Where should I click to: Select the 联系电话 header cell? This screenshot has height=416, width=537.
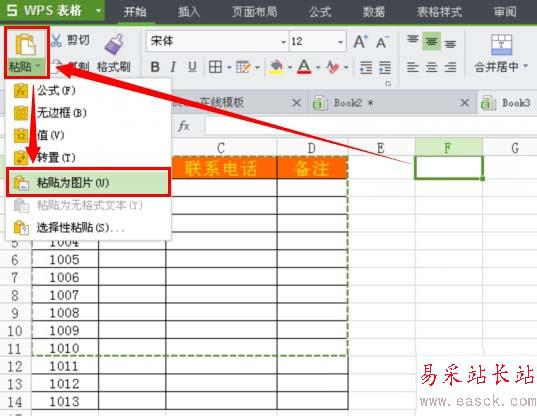point(224,168)
